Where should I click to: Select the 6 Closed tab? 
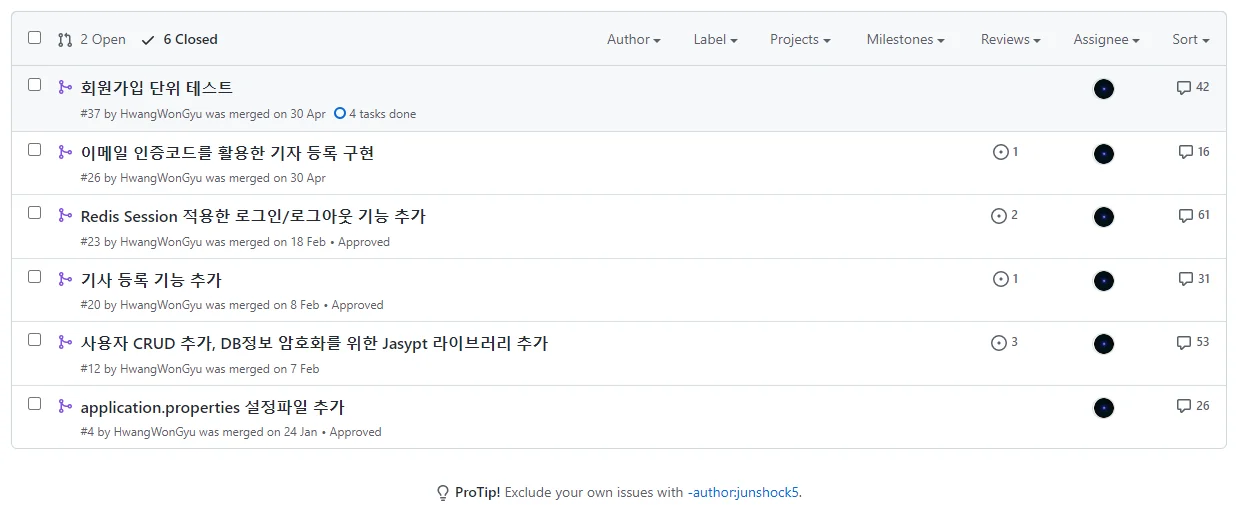180,40
